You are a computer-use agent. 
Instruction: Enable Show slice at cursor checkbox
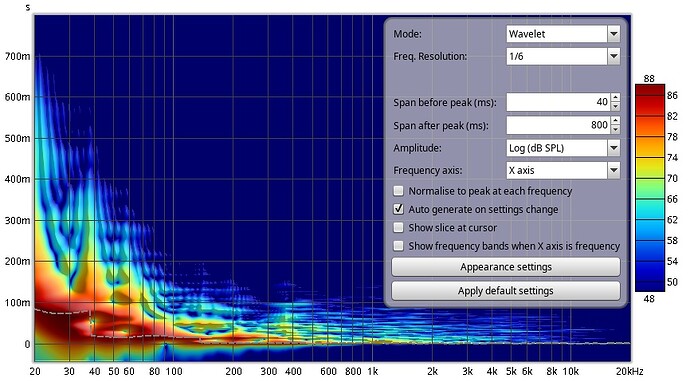pos(398,227)
